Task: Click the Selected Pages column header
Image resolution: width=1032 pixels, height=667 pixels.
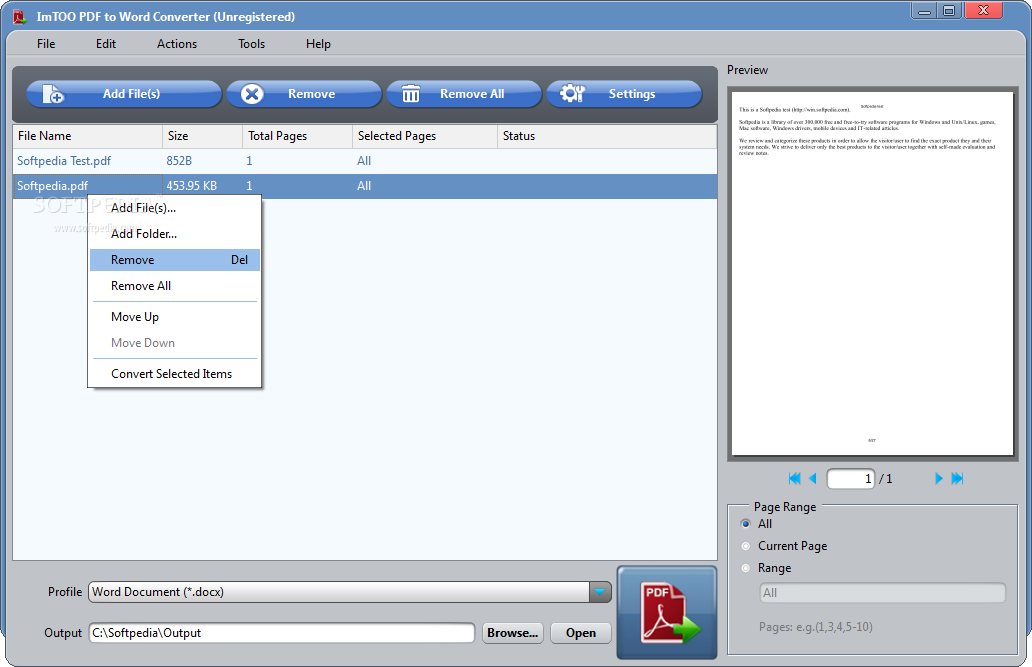Action: [425, 136]
